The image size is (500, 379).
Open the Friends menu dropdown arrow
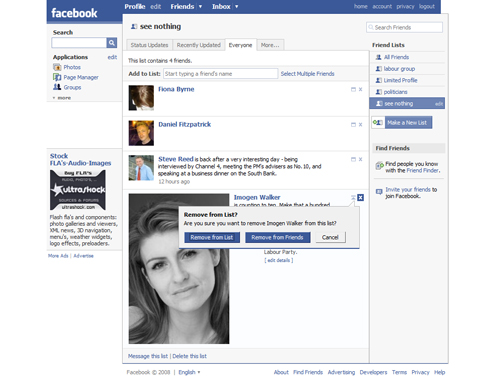pyautogui.click(x=200, y=6)
